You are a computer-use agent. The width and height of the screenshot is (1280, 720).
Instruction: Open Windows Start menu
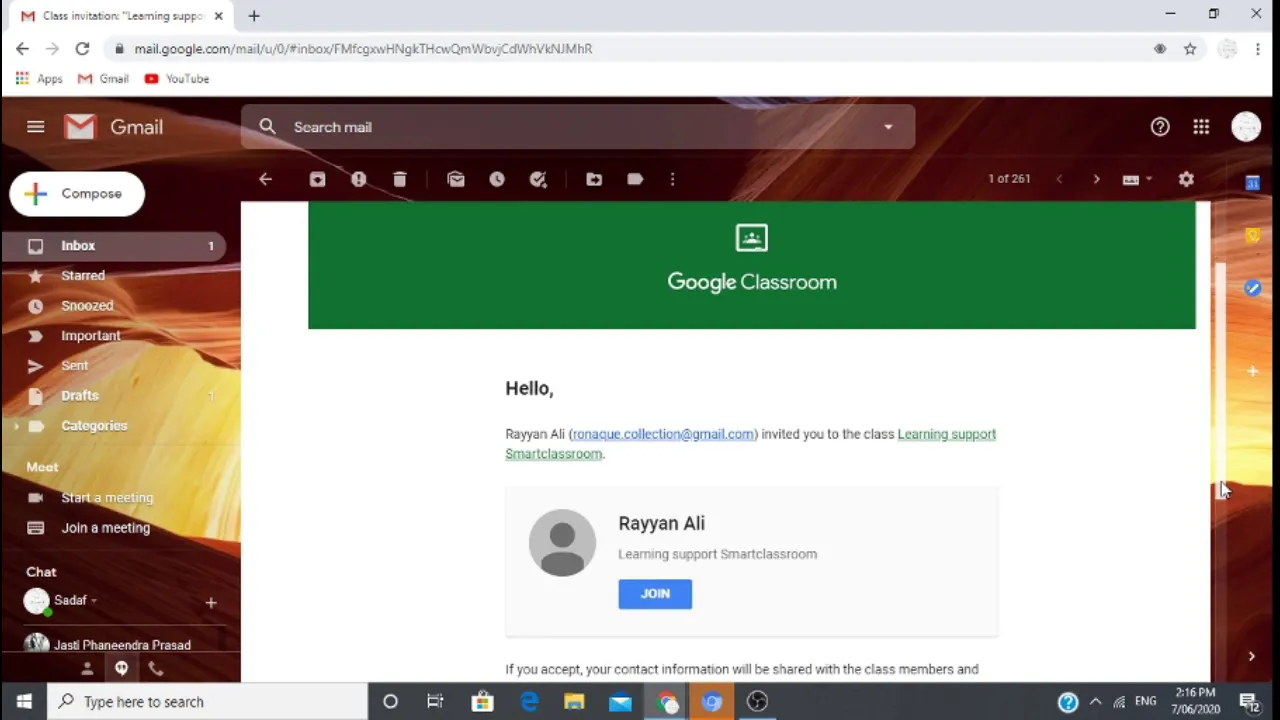pos(24,702)
